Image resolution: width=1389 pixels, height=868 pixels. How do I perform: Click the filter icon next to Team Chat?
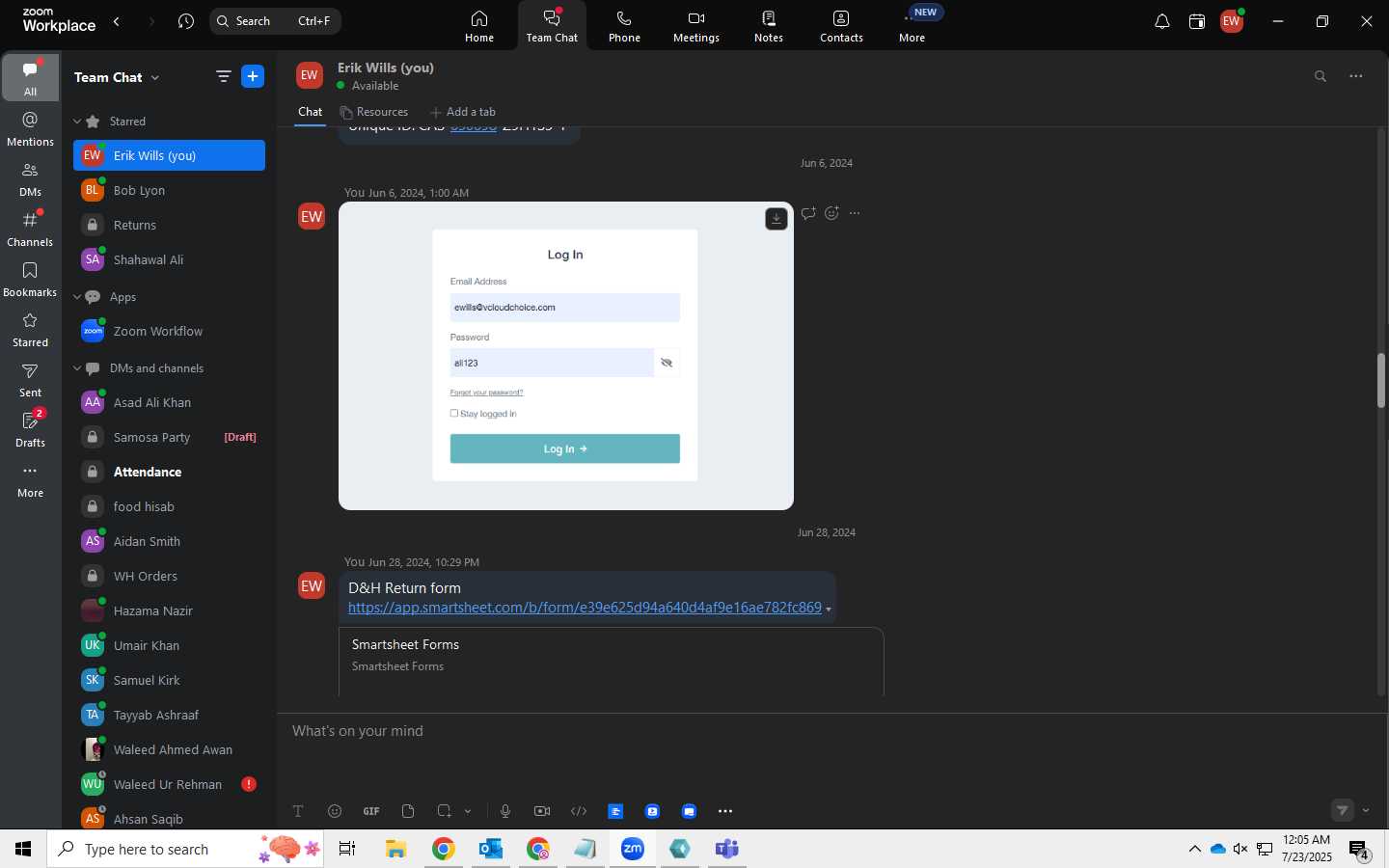click(223, 77)
